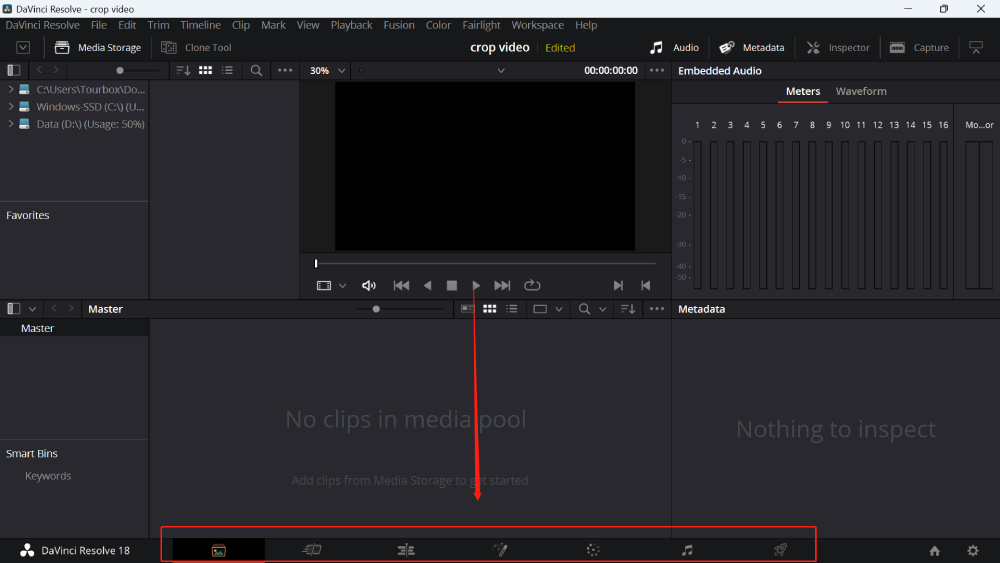Toggle loop playback
The height and width of the screenshot is (563, 1000).
coord(532,286)
